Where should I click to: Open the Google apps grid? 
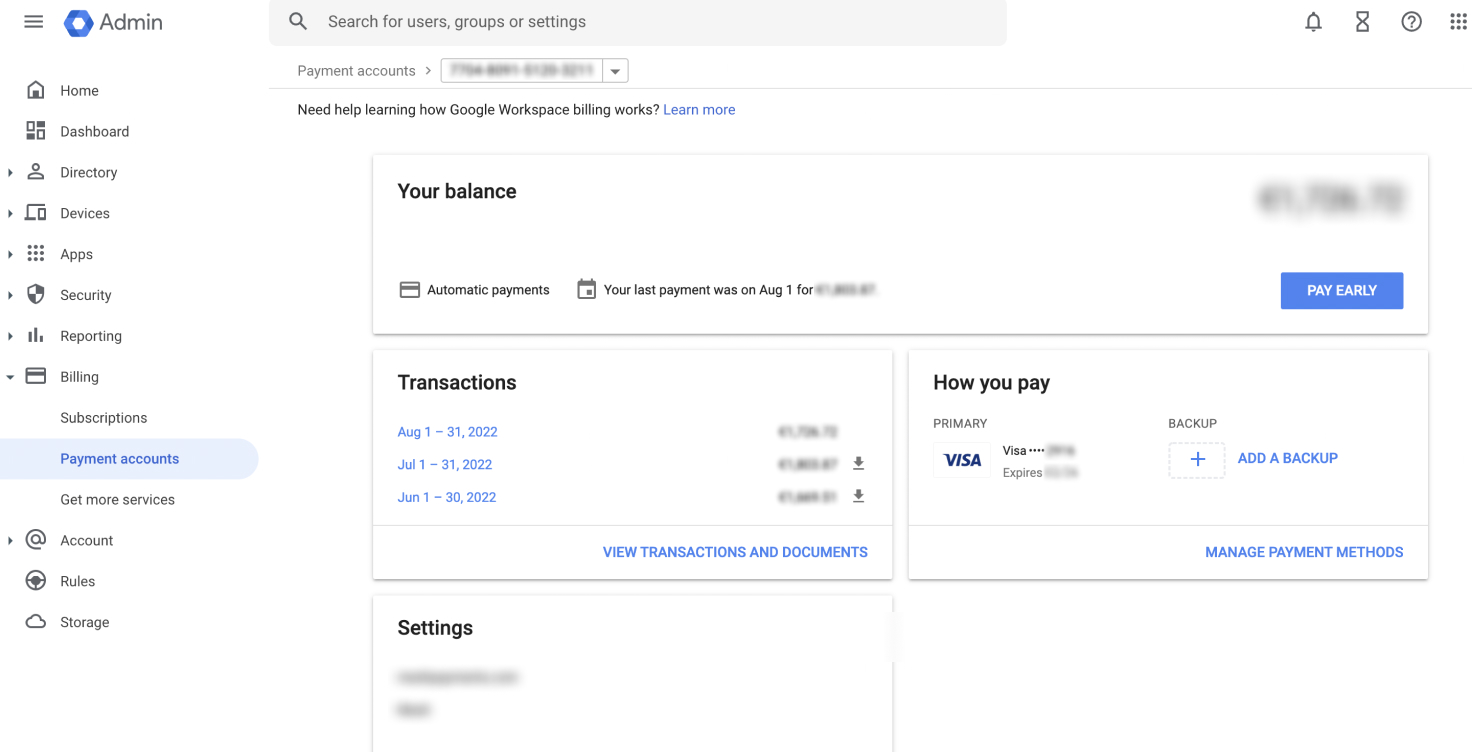pos(1458,22)
